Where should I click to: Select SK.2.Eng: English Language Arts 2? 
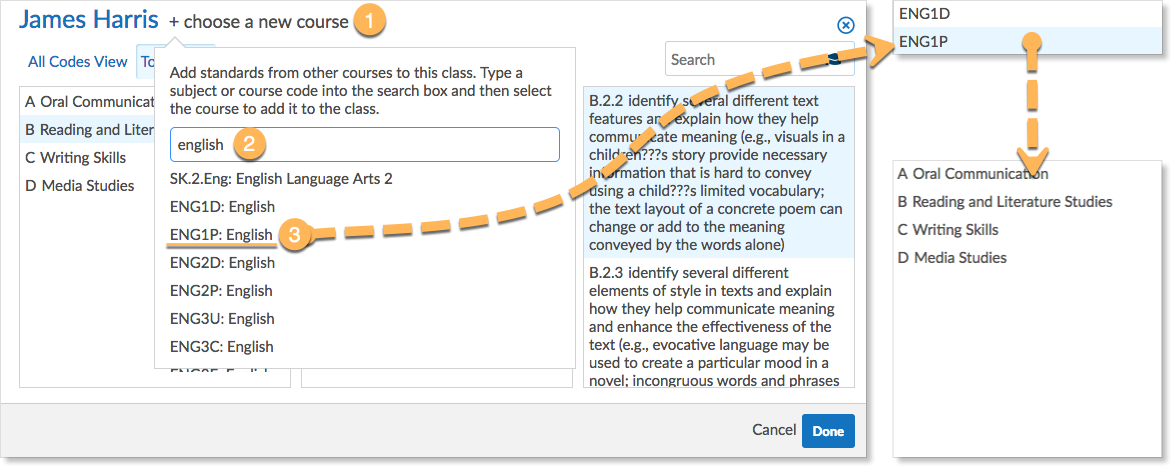pyautogui.click(x=281, y=179)
